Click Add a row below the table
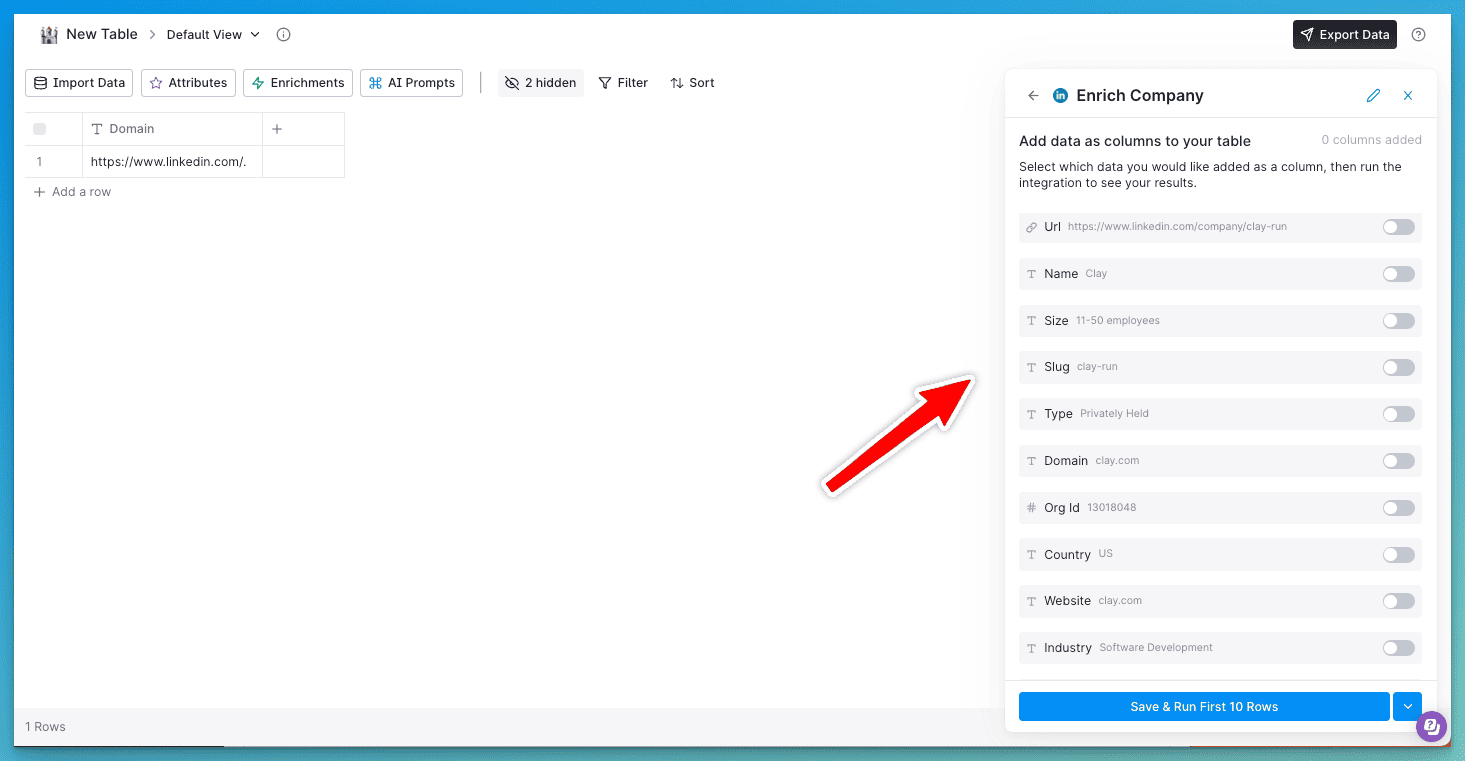 coord(73,192)
